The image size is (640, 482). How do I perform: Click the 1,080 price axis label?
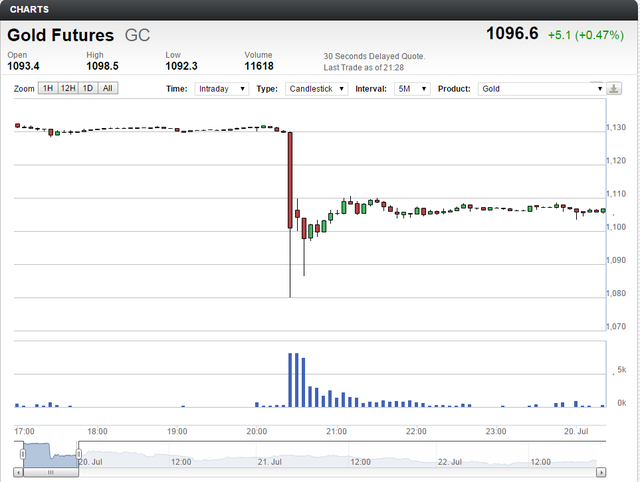tap(616, 293)
